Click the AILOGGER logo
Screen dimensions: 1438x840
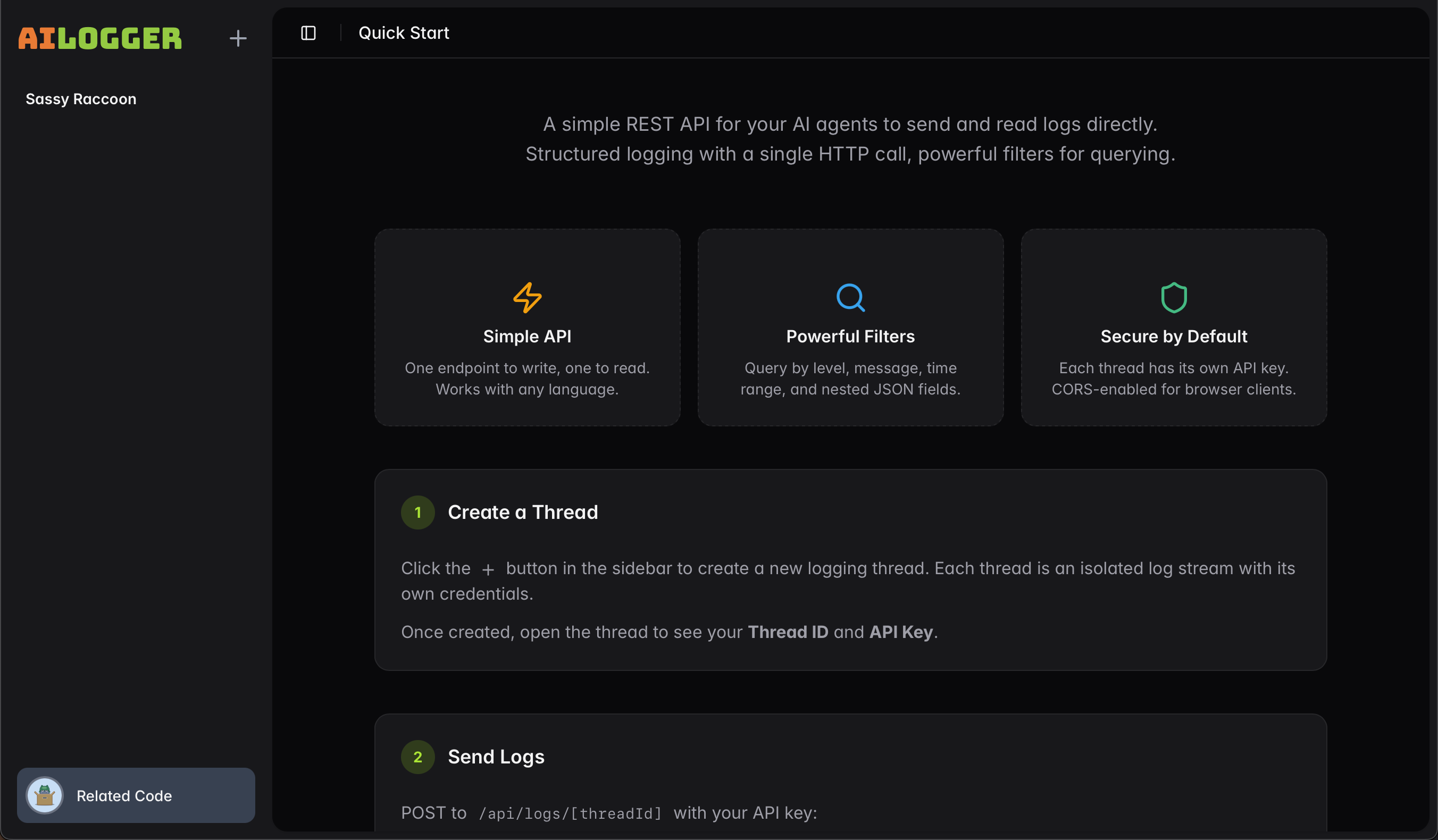tap(100, 38)
